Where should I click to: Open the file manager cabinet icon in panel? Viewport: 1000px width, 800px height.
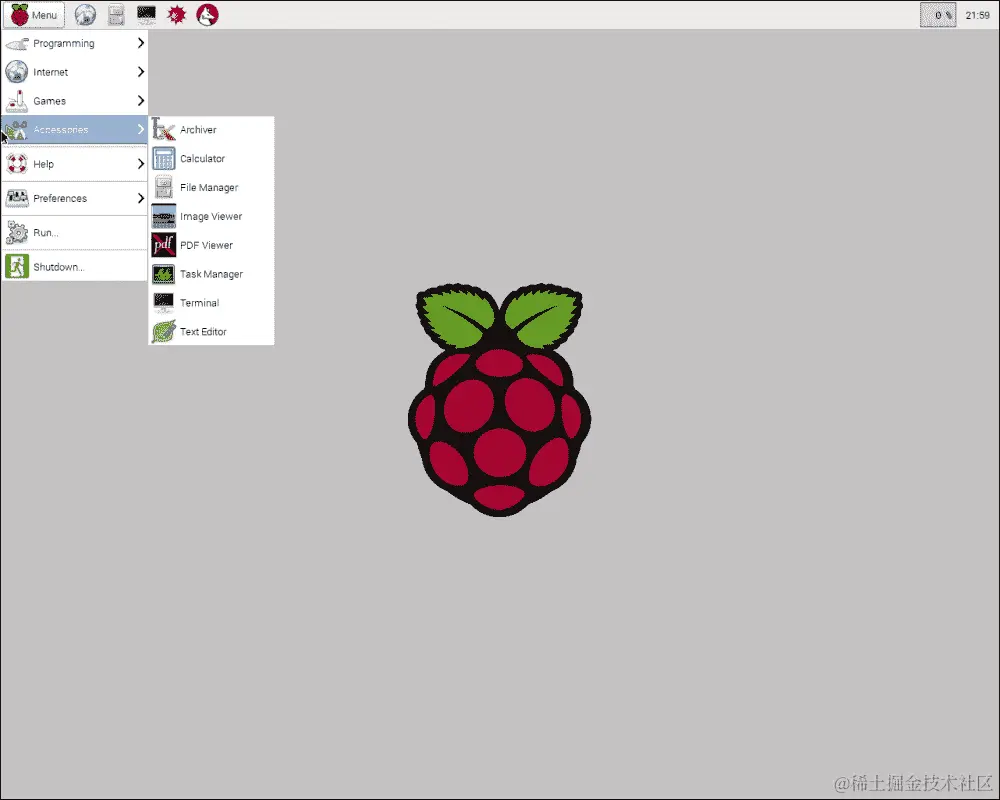[x=116, y=15]
